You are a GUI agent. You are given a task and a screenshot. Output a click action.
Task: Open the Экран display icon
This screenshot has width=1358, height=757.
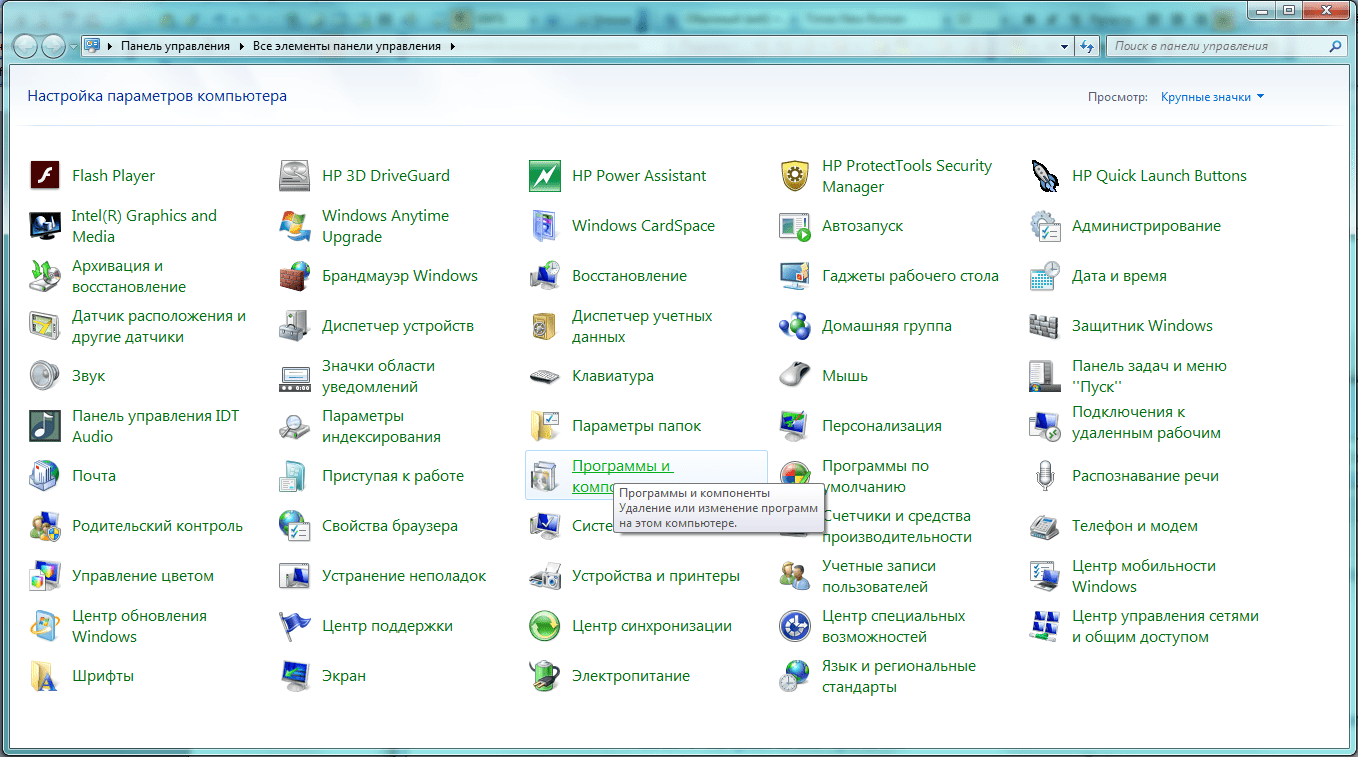(295, 676)
